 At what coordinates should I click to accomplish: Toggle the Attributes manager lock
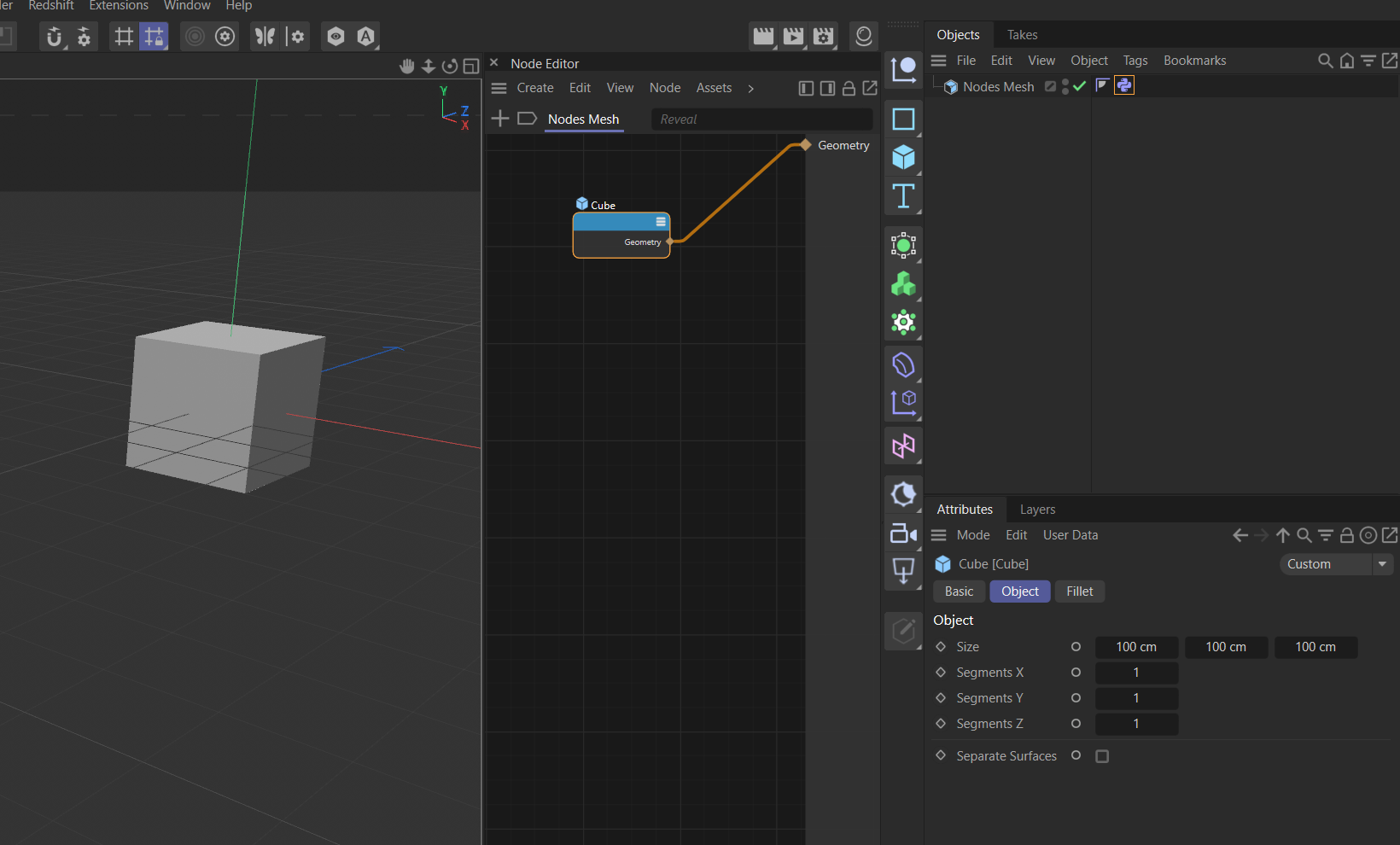click(x=1346, y=535)
